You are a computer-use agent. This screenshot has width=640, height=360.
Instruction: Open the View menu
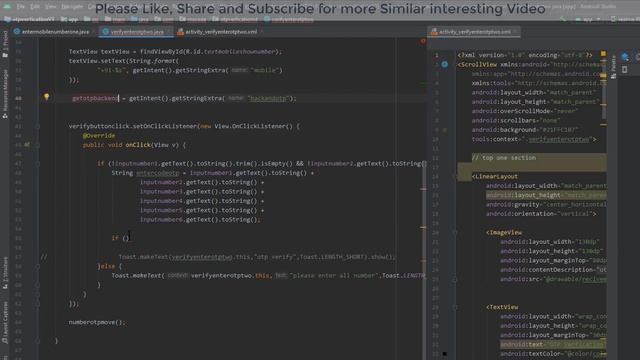[50, 7]
